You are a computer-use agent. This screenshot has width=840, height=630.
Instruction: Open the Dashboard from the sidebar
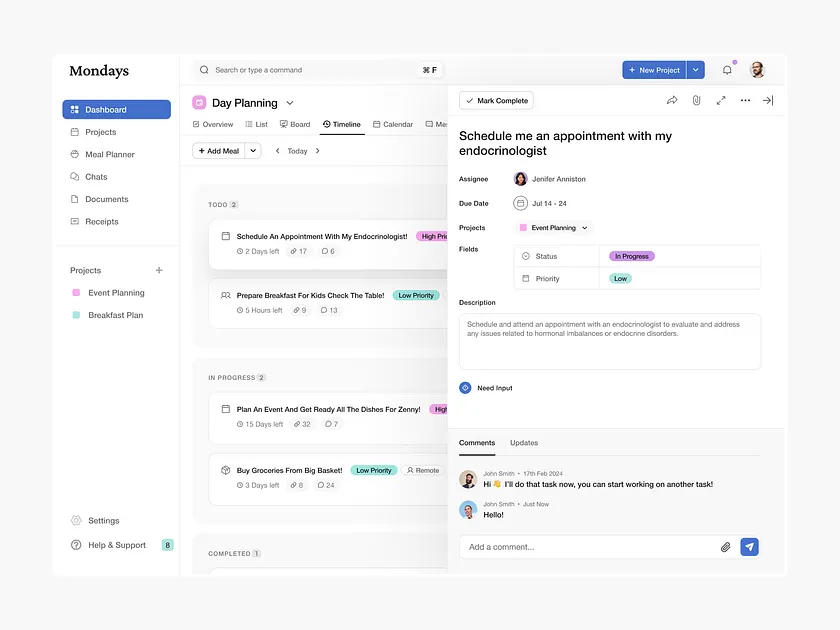pos(105,108)
